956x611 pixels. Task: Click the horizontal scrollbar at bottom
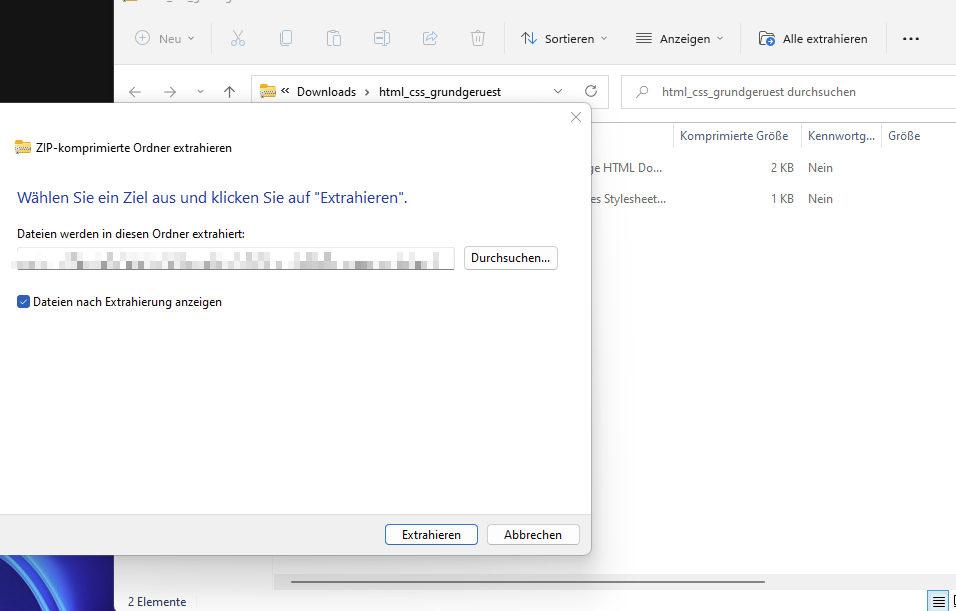coord(500,580)
